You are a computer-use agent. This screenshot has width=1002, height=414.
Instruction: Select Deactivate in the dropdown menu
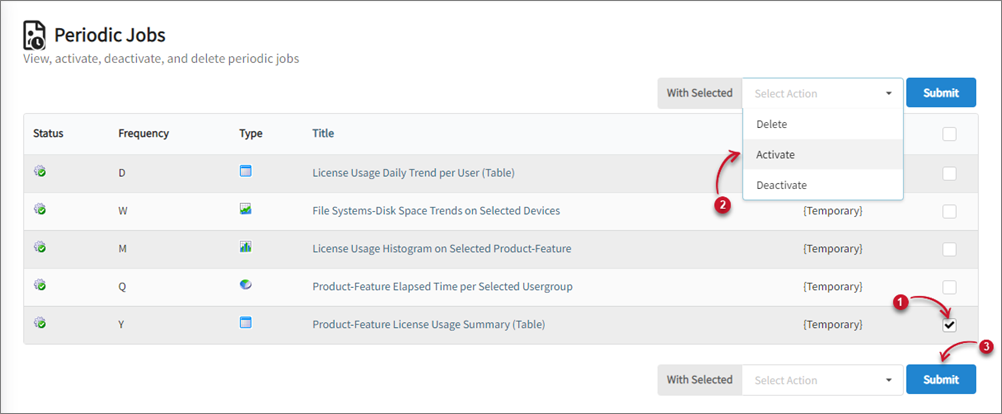coord(782,185)
